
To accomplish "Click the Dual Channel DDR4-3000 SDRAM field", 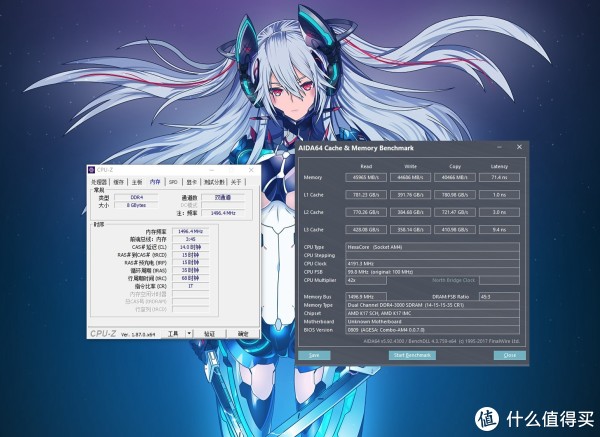I will coord(432,305).
